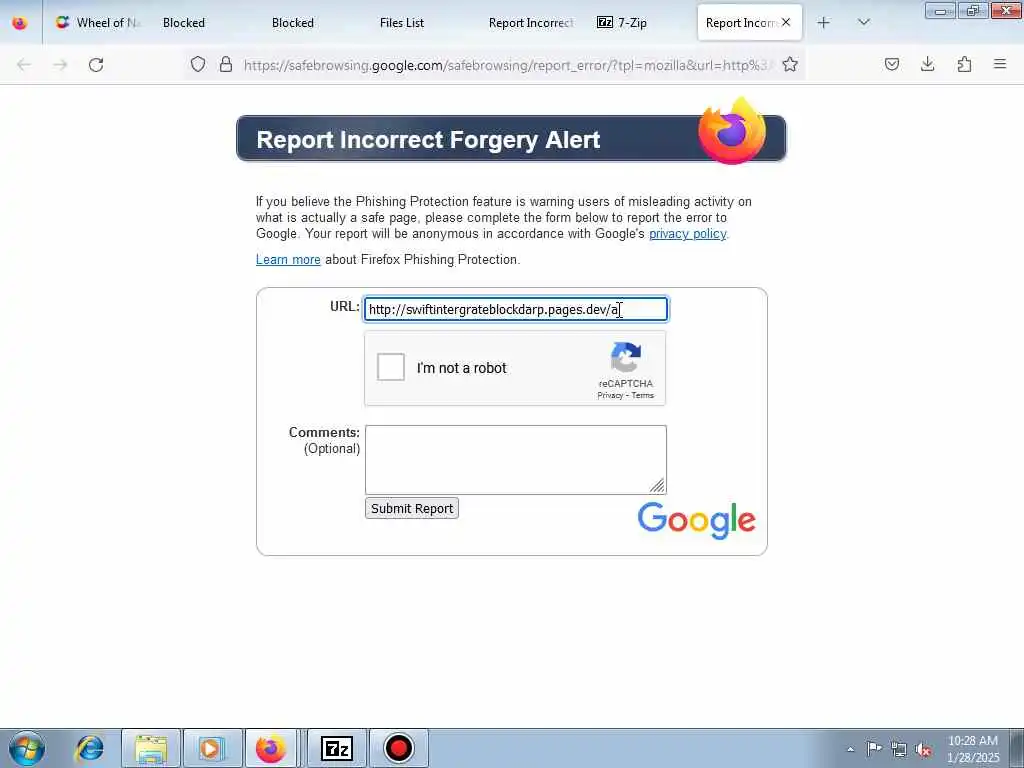
Task: Click the Firefox logo in banner
Action: (731, 131)
